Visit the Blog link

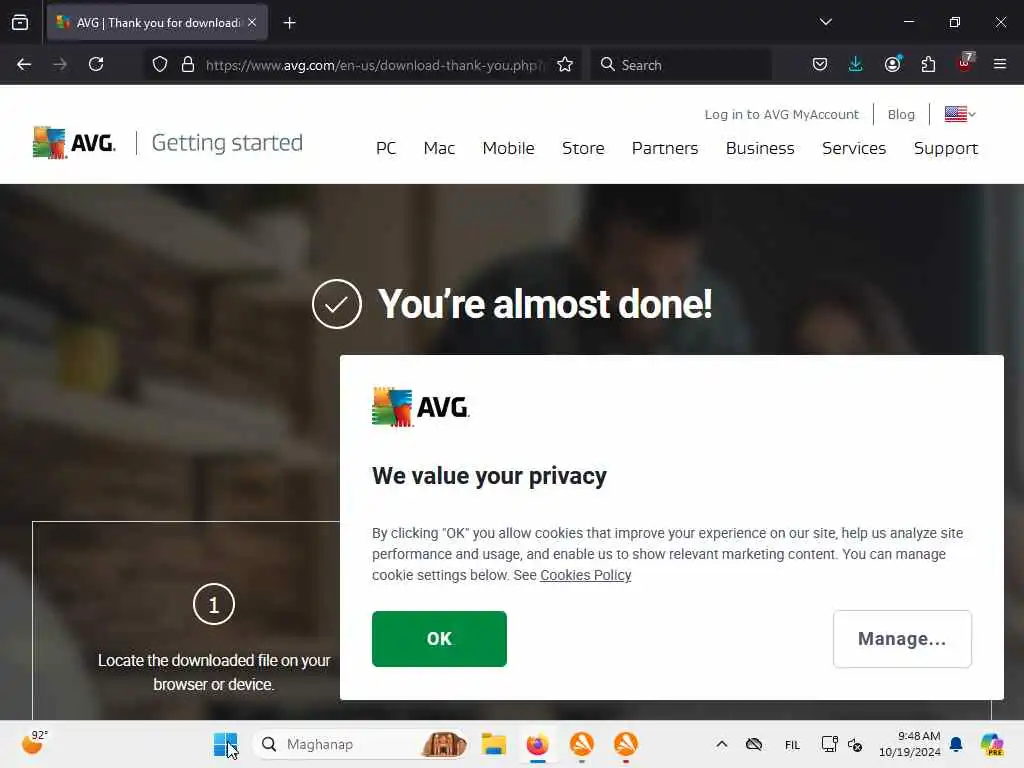pos(901,114)
